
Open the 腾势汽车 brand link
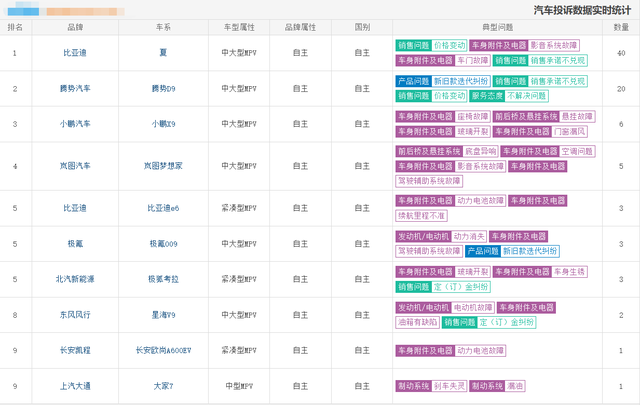click(x=75, y=88)
